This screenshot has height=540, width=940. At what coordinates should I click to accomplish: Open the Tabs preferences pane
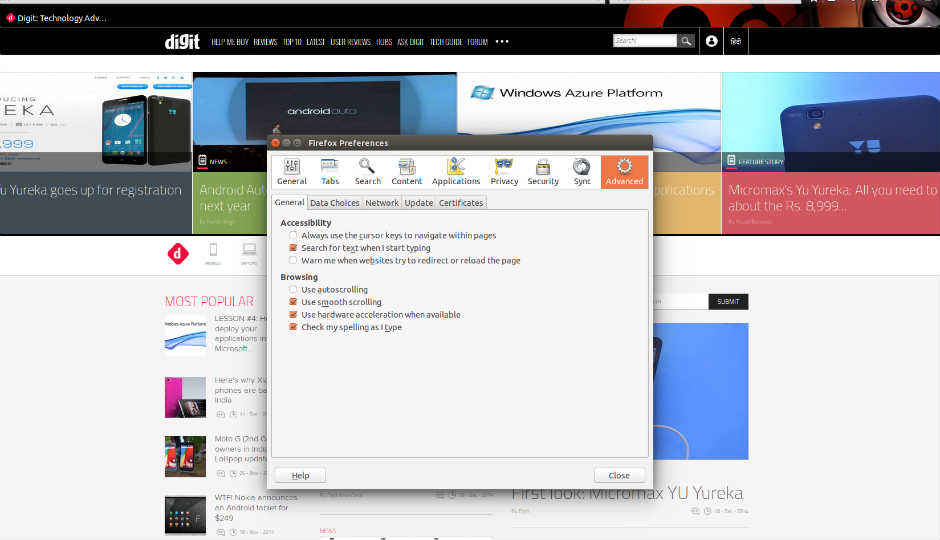(x=330, y=171)
